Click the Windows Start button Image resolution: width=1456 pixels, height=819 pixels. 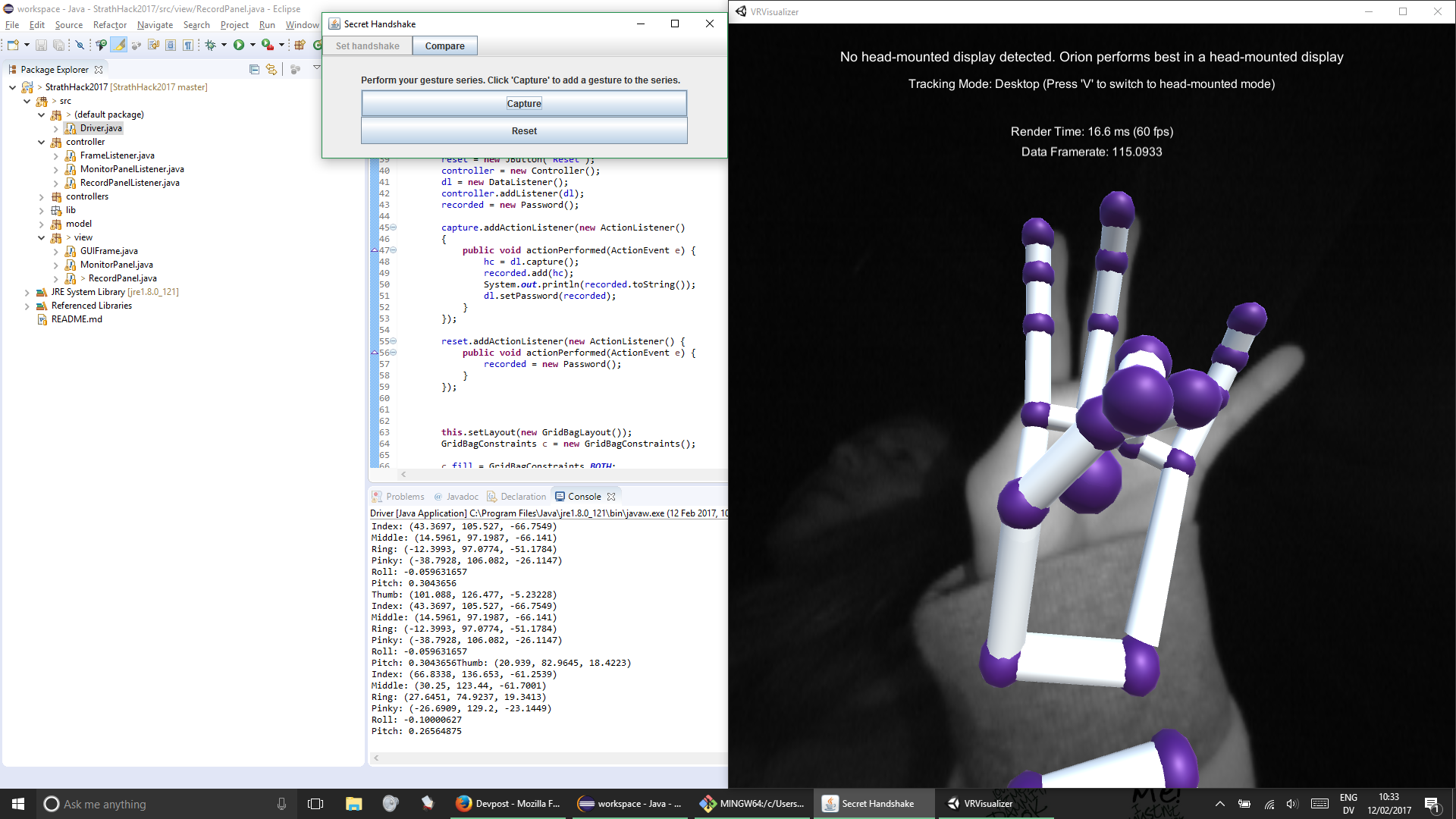click(18, 804)
